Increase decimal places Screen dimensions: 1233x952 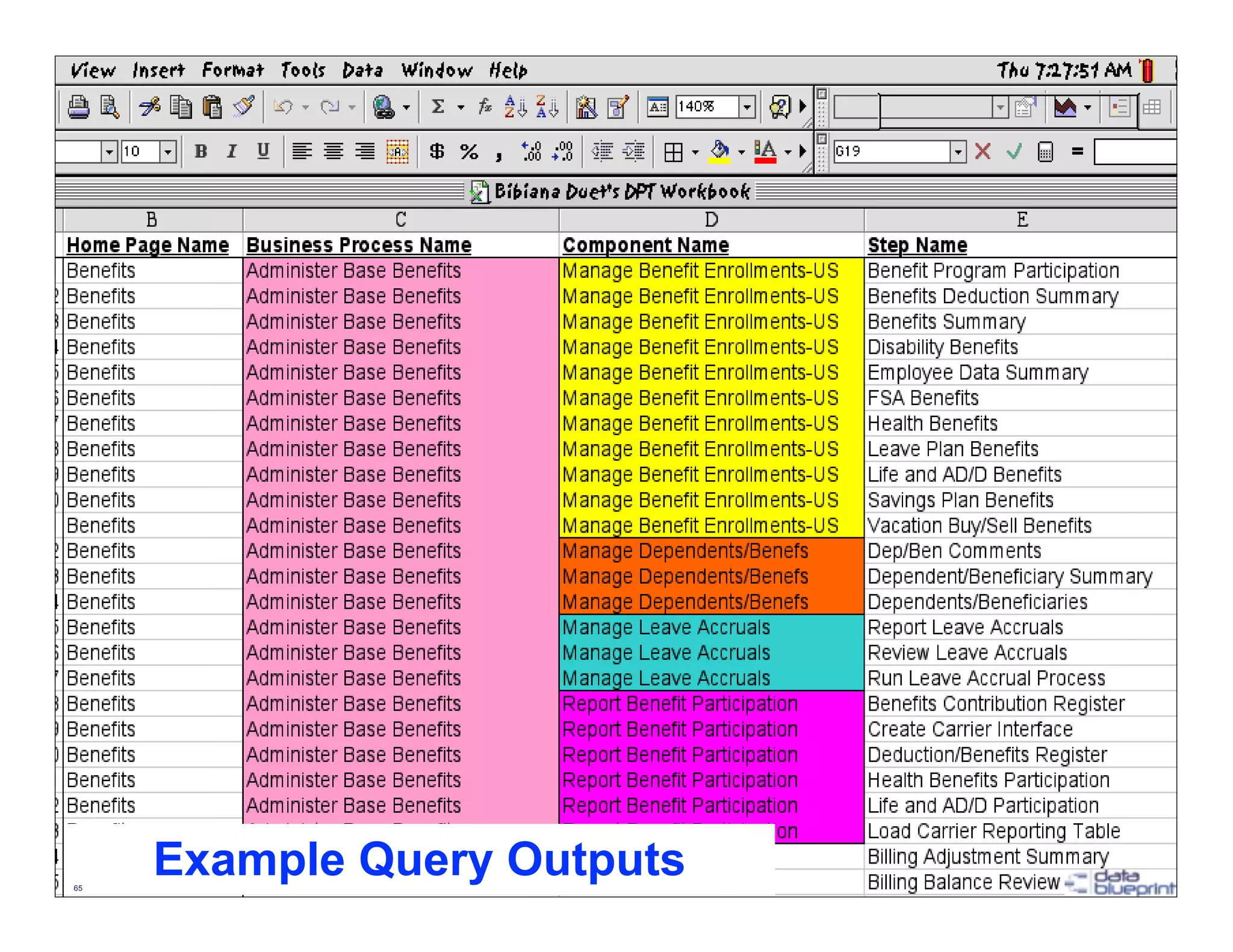tap(532, 151)
